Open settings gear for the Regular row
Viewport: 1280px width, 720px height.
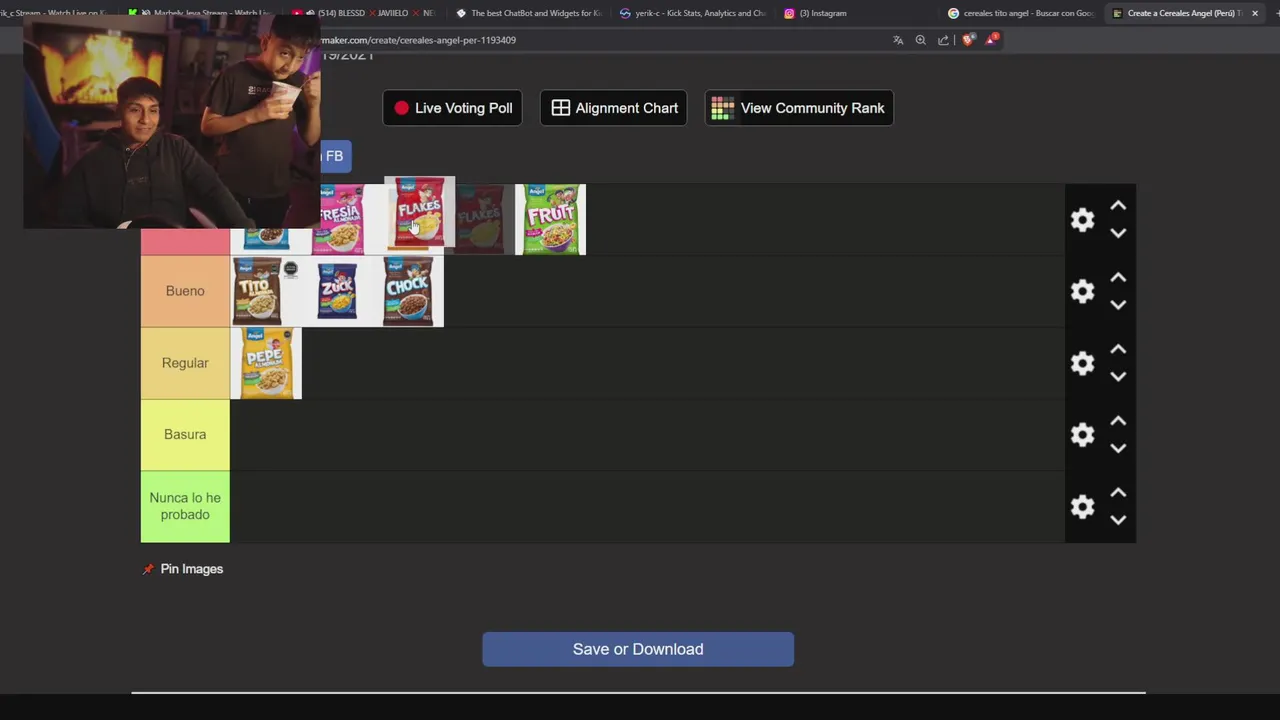pyautogui.click(x=1082, y=363)
